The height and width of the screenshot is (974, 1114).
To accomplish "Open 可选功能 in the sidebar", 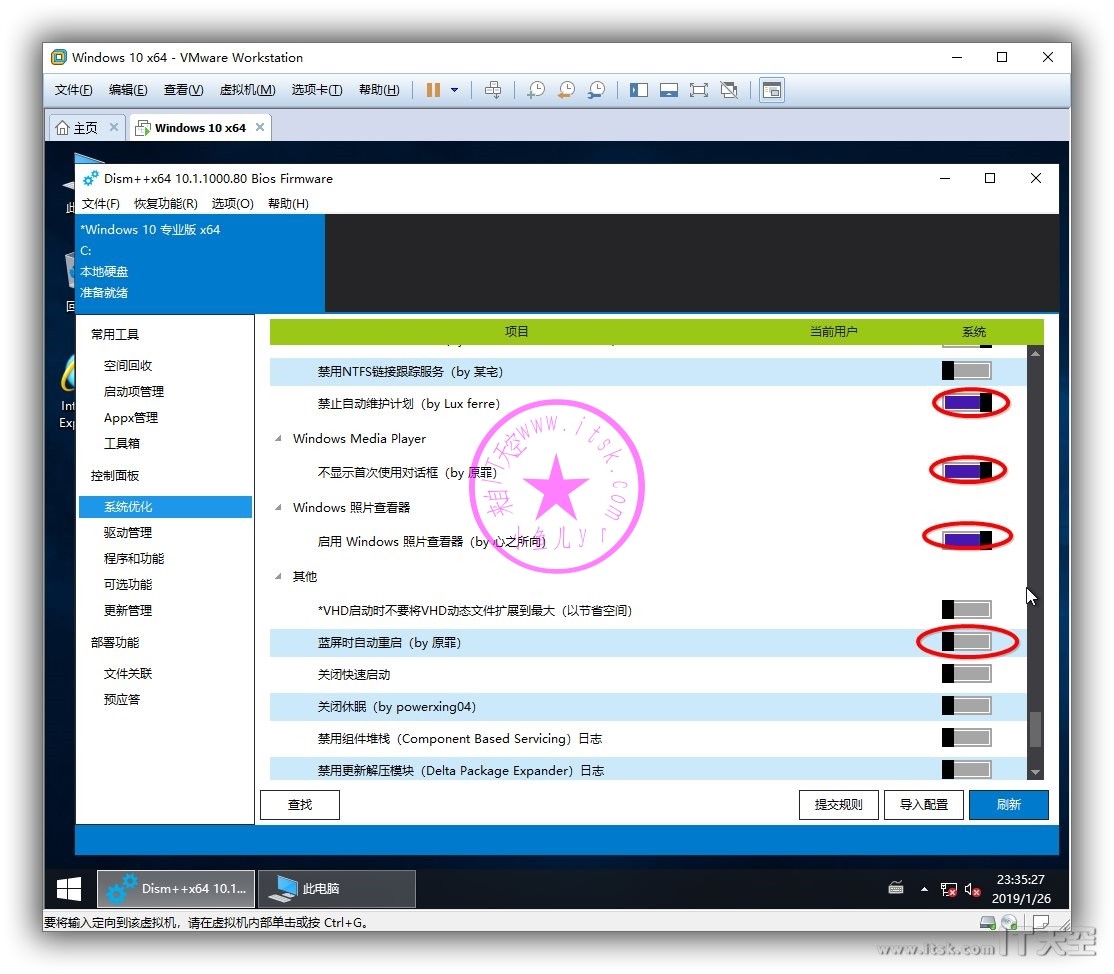I will (x=128, y=585).
